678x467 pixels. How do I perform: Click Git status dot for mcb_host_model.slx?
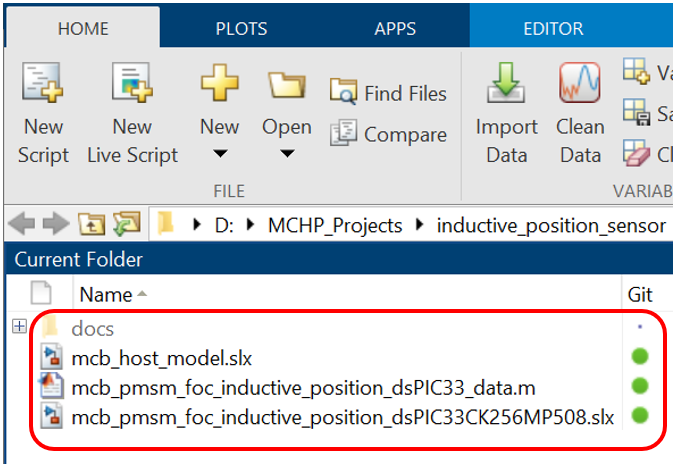click(x=640, y=356)
